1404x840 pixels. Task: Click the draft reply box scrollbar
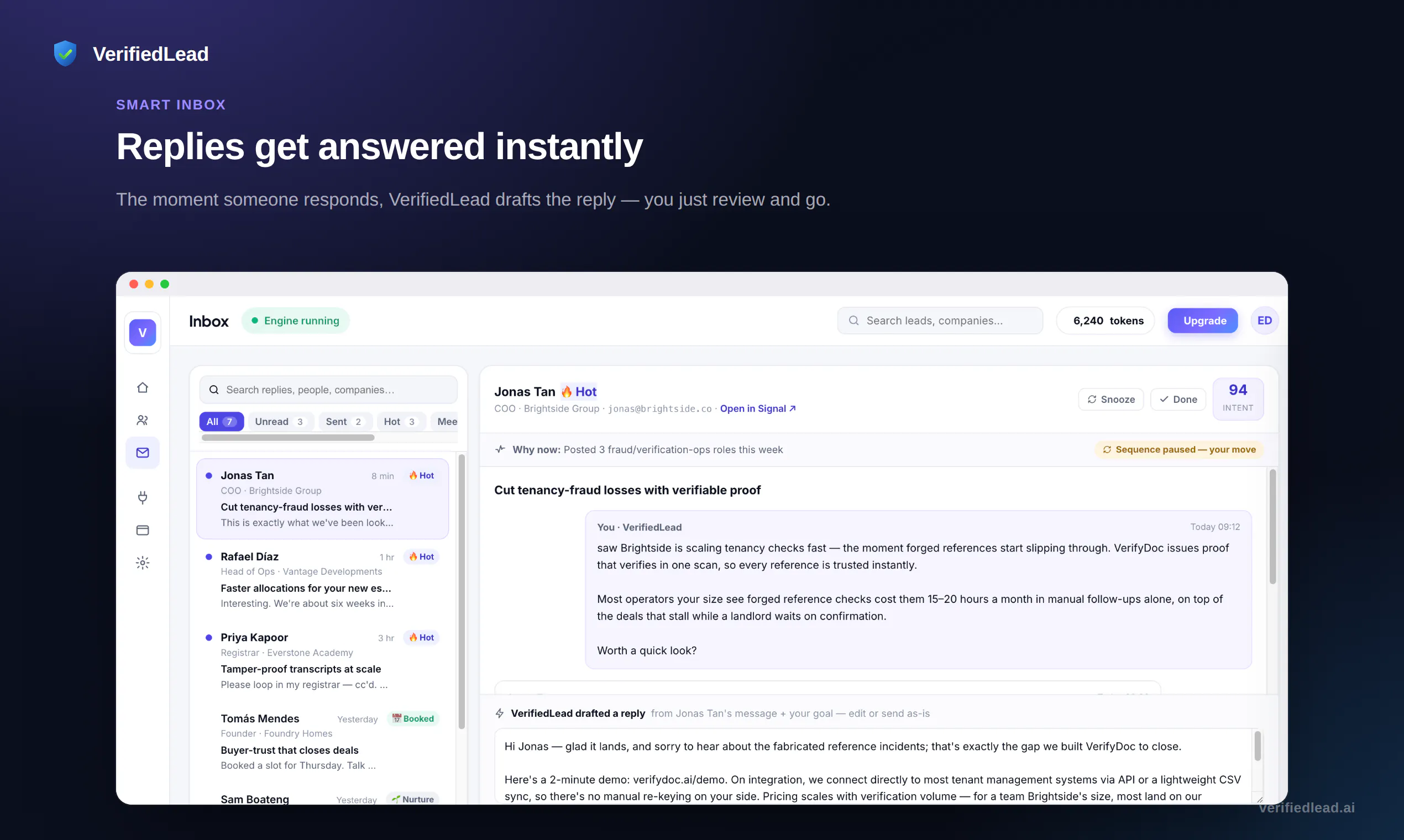[1257, 746]
